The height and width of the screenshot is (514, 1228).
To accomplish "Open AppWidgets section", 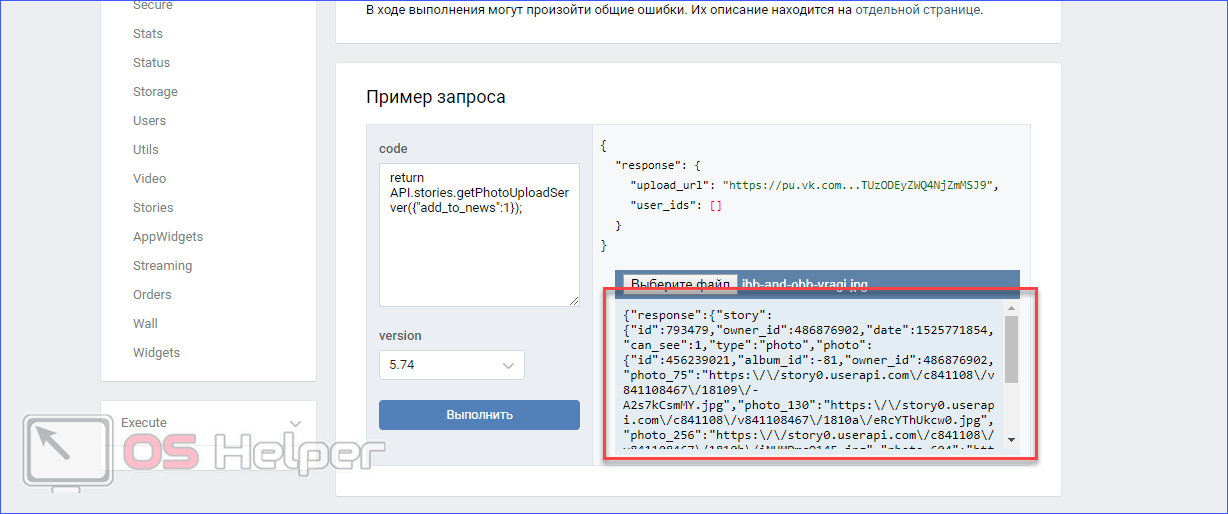I will pos(168,237).
